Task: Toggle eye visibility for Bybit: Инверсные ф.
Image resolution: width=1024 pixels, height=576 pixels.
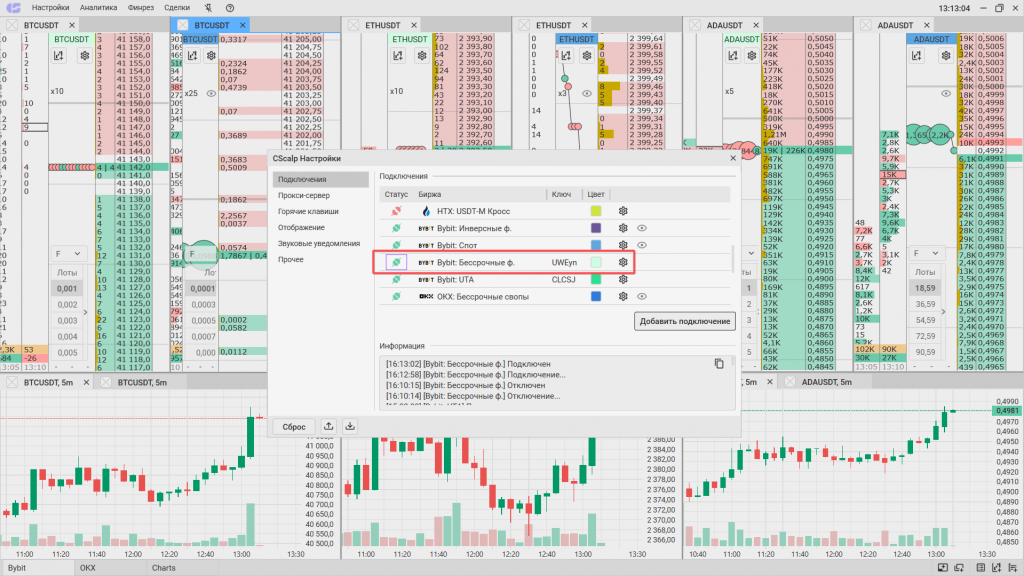Action: 641,228
